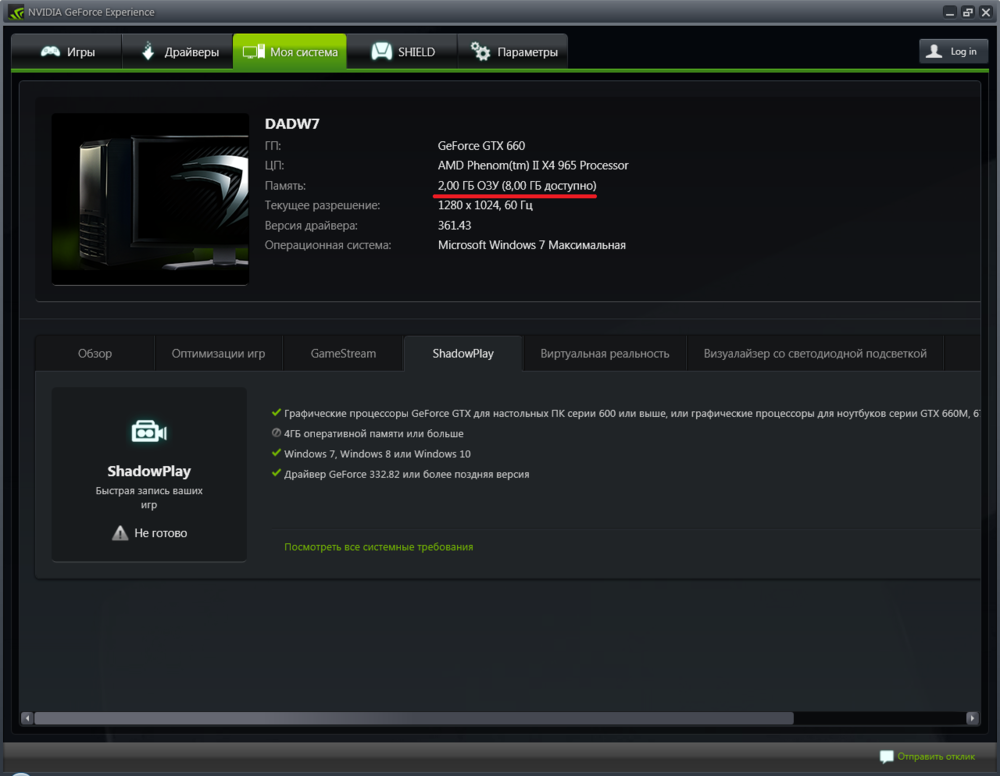Image resolution: width=1000 pixels, height=776 pixels.
Task: Open the Игры tab
Action: tap(67, 52)
